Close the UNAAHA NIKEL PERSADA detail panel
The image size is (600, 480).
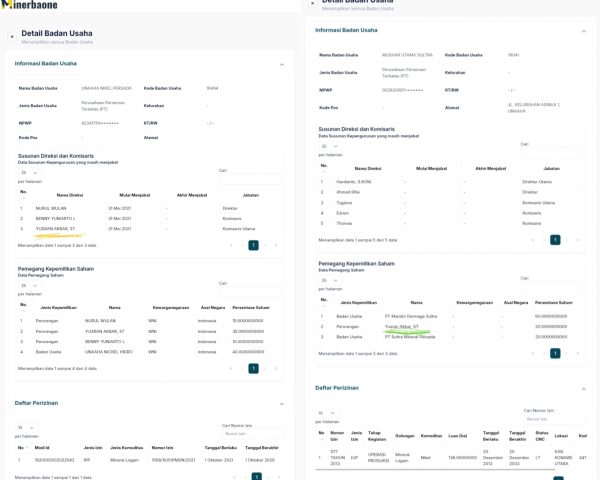click(12, 36)
